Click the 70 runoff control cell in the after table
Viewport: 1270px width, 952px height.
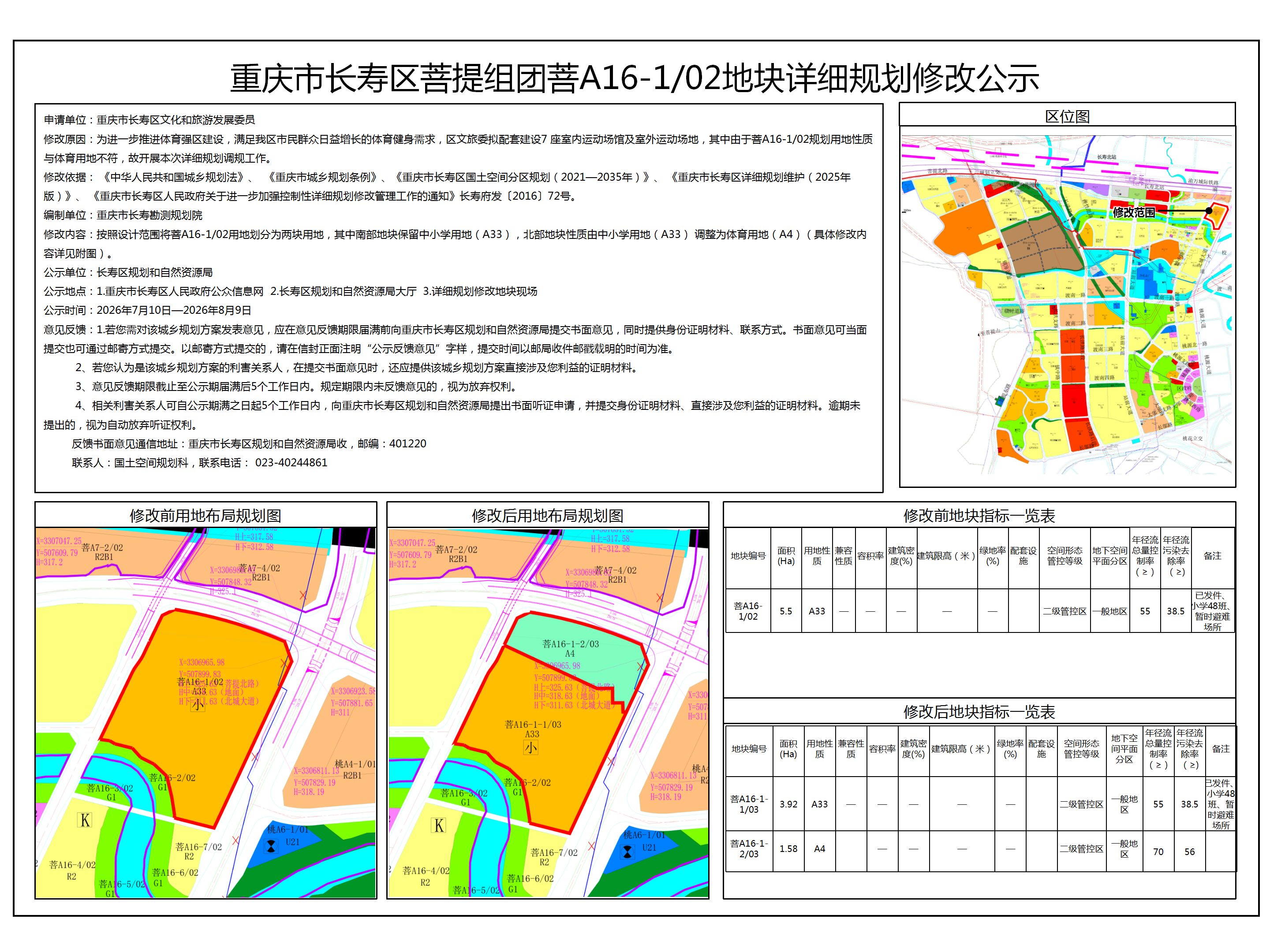click(1158, 852)
